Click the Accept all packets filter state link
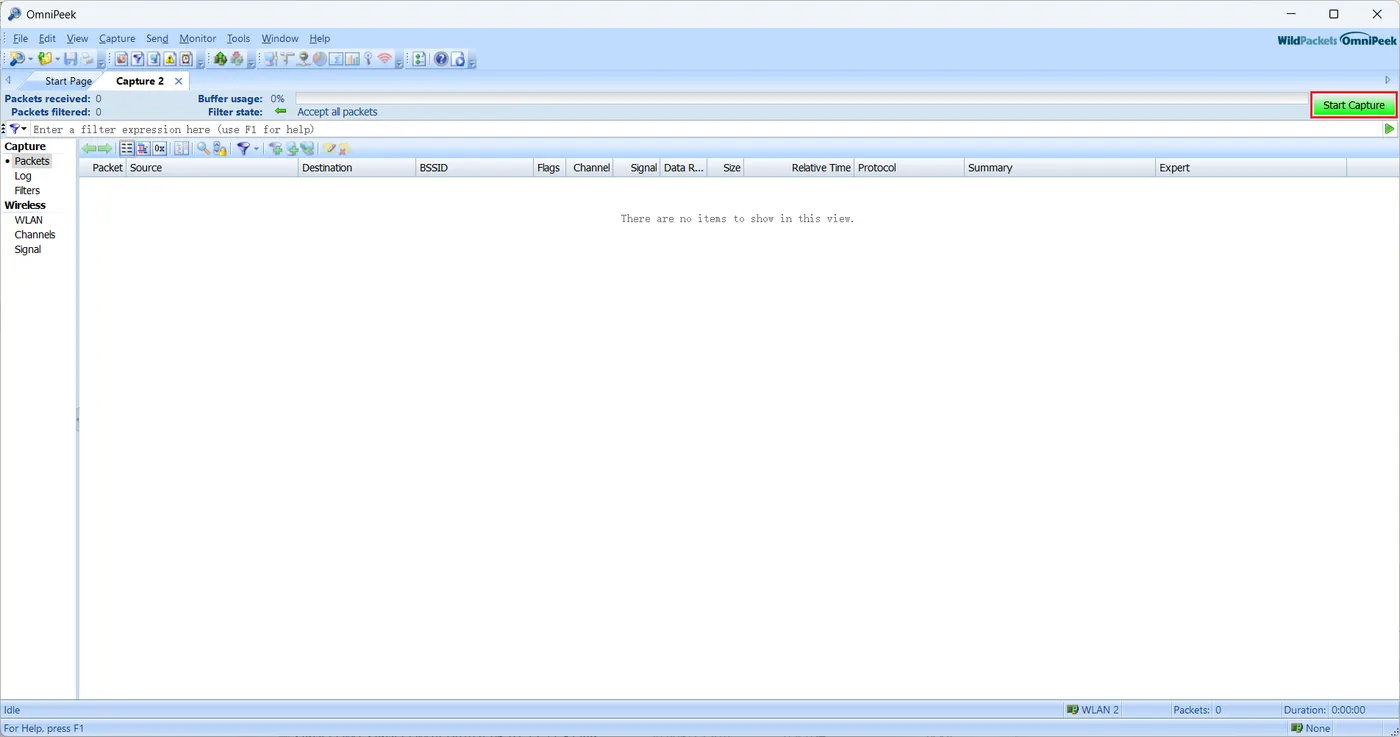This screenshot has width=1400, height=737. 337,112
